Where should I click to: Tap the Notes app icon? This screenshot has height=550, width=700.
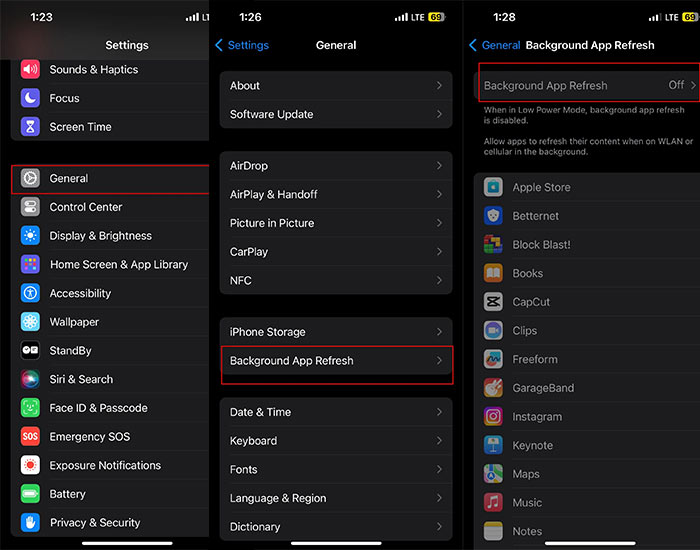(493, 531)
